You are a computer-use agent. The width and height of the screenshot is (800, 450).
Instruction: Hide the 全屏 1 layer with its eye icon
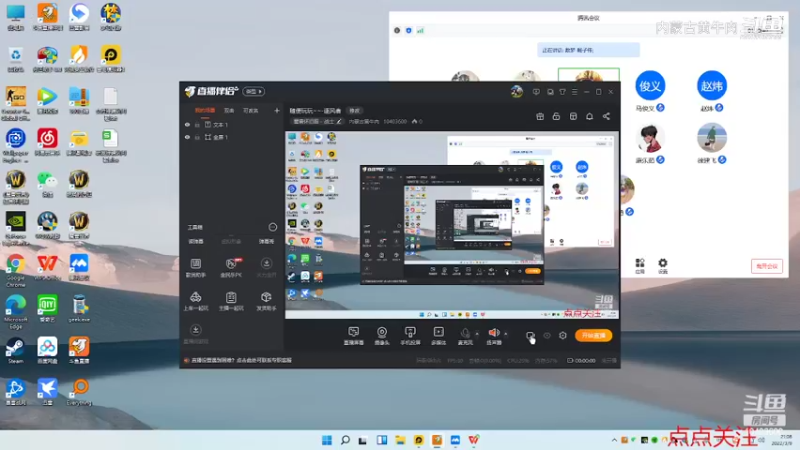pyautogui.click(x=187, y=137)
